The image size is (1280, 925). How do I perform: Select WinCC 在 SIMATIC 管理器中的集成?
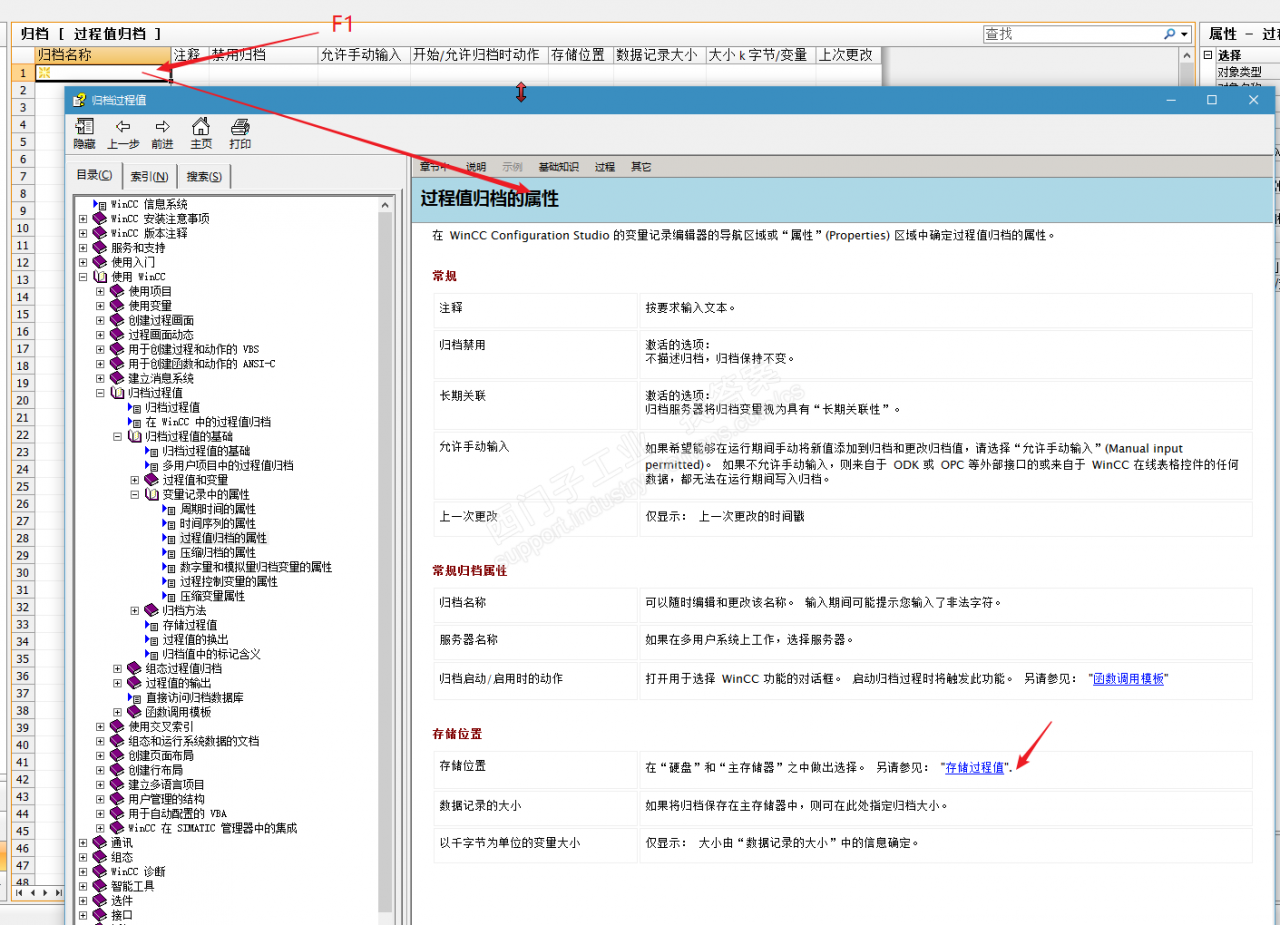coord(213,828)
